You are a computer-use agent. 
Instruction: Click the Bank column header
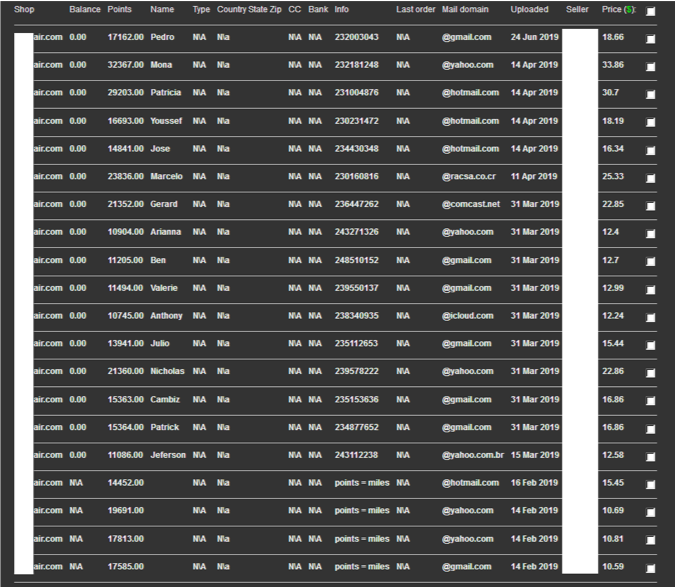click(318, 9)
